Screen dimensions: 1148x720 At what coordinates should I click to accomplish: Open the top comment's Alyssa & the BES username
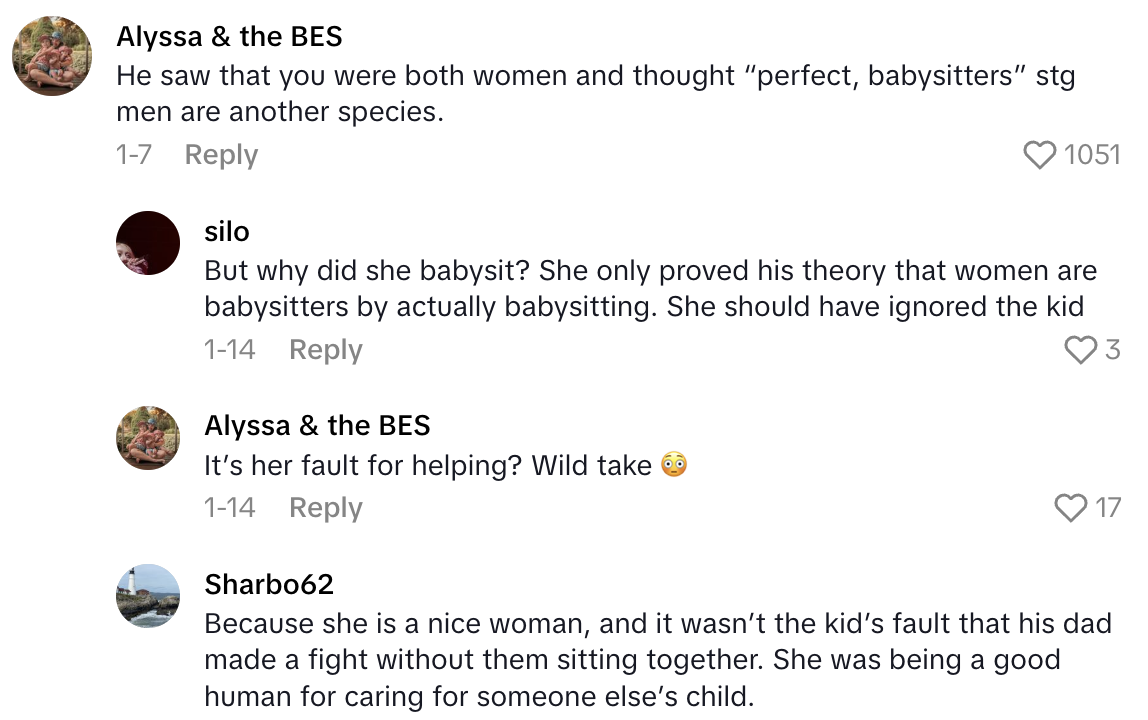pos(229,37)
